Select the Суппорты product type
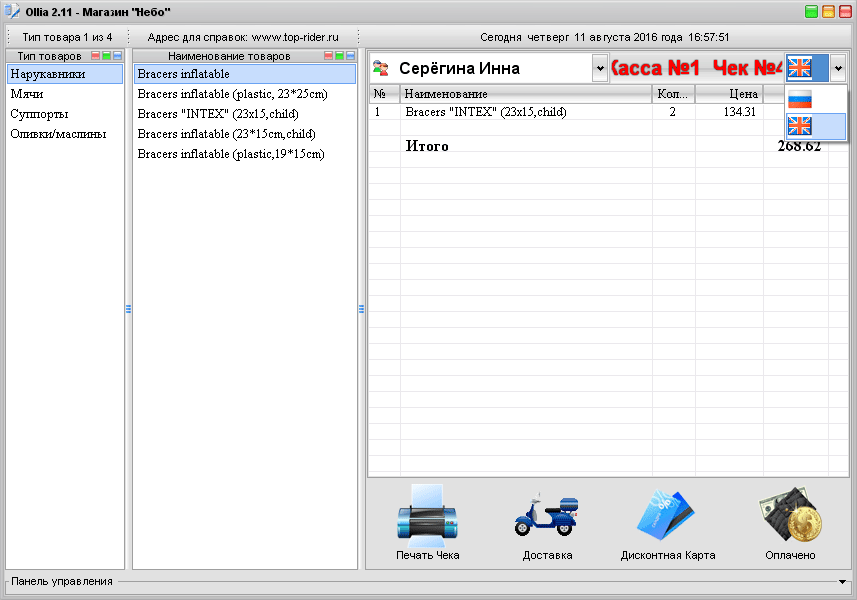Screen dimensions: 857x600 coord(65,114)
